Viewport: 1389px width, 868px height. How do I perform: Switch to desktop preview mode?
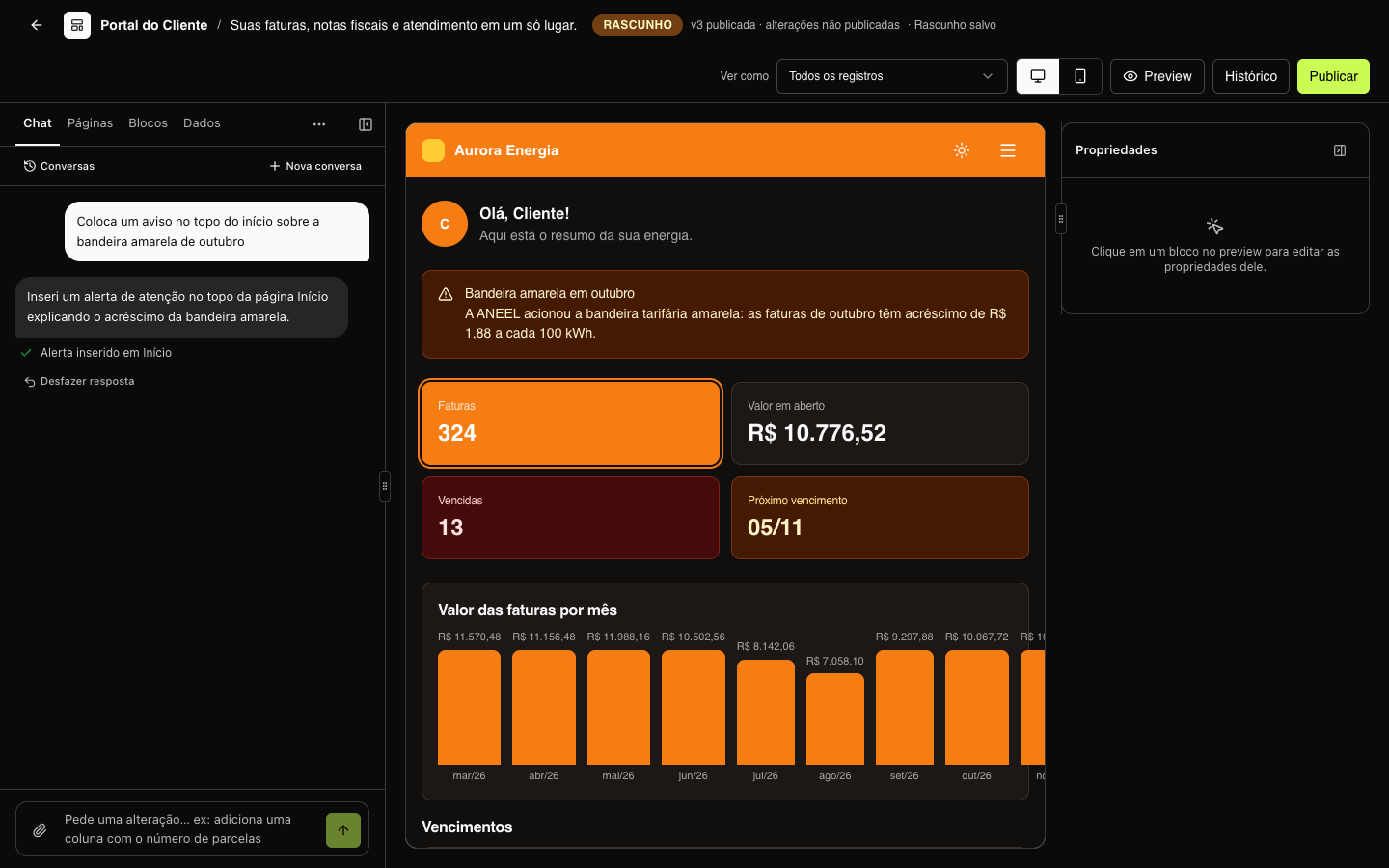click(x=1038, y=76)
